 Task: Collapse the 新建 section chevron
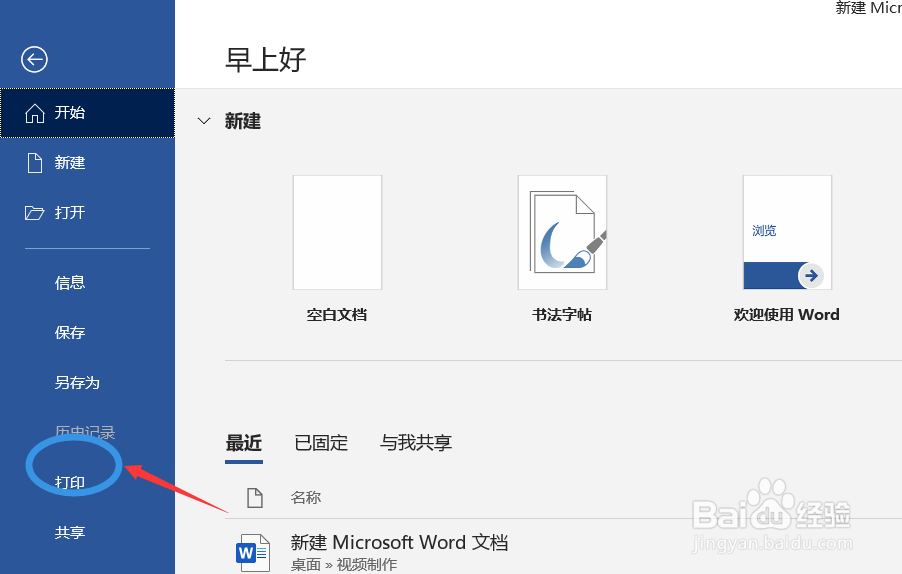[204, 121]
